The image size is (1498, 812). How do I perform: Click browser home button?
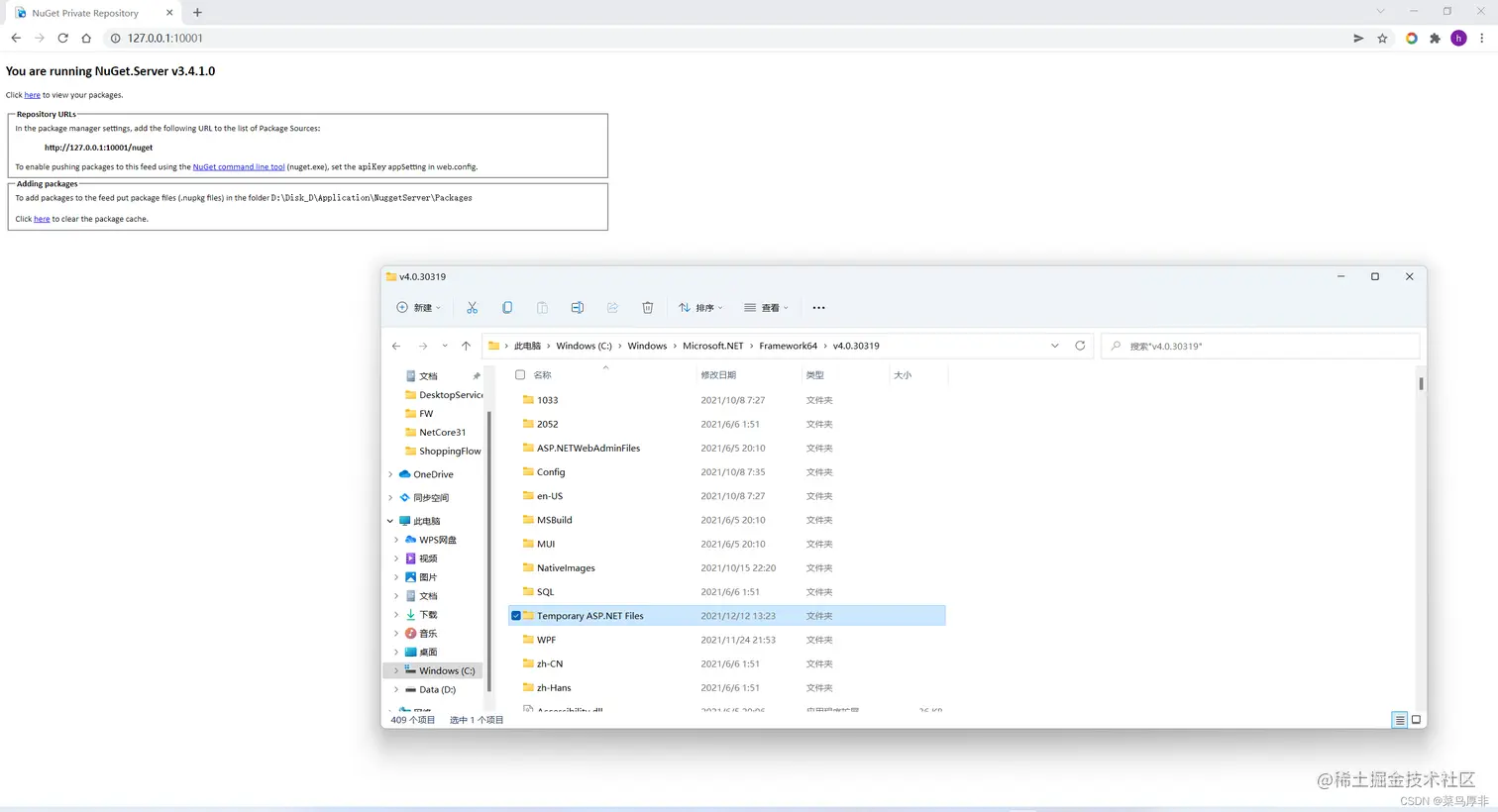click(x=86, y=38)
